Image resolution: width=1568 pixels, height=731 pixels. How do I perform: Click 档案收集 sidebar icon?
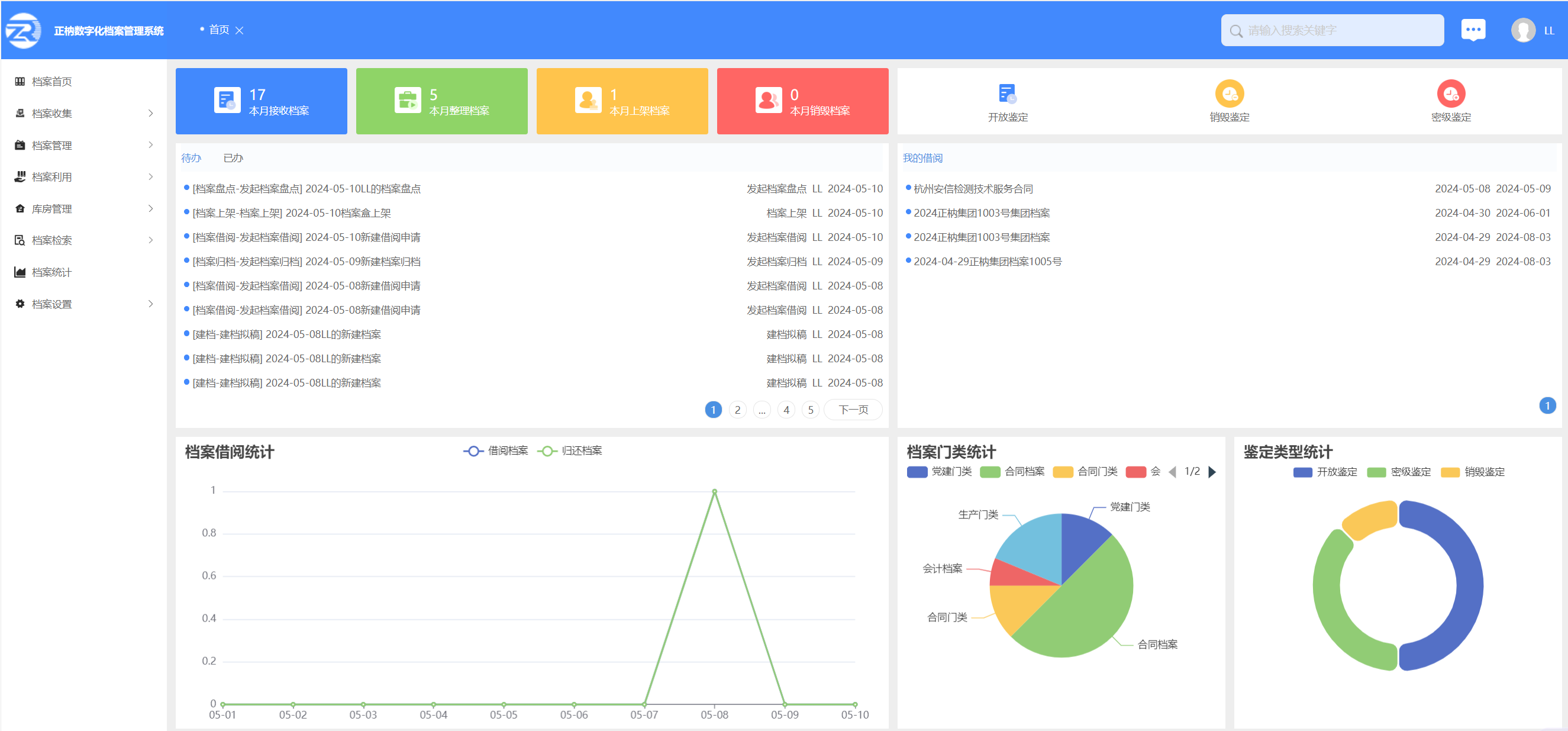pos(20,113)
